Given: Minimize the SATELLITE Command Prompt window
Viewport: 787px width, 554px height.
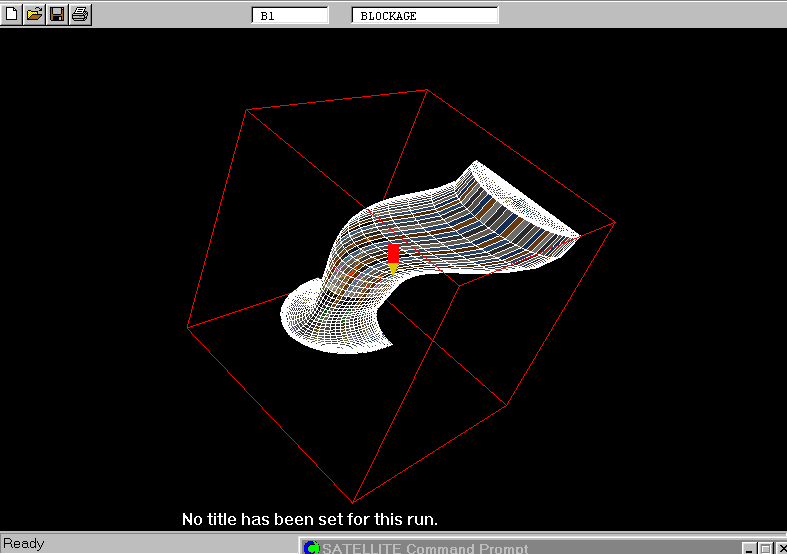Looking at the screenshot, I should pyautogui.click(x=749, y=548).
